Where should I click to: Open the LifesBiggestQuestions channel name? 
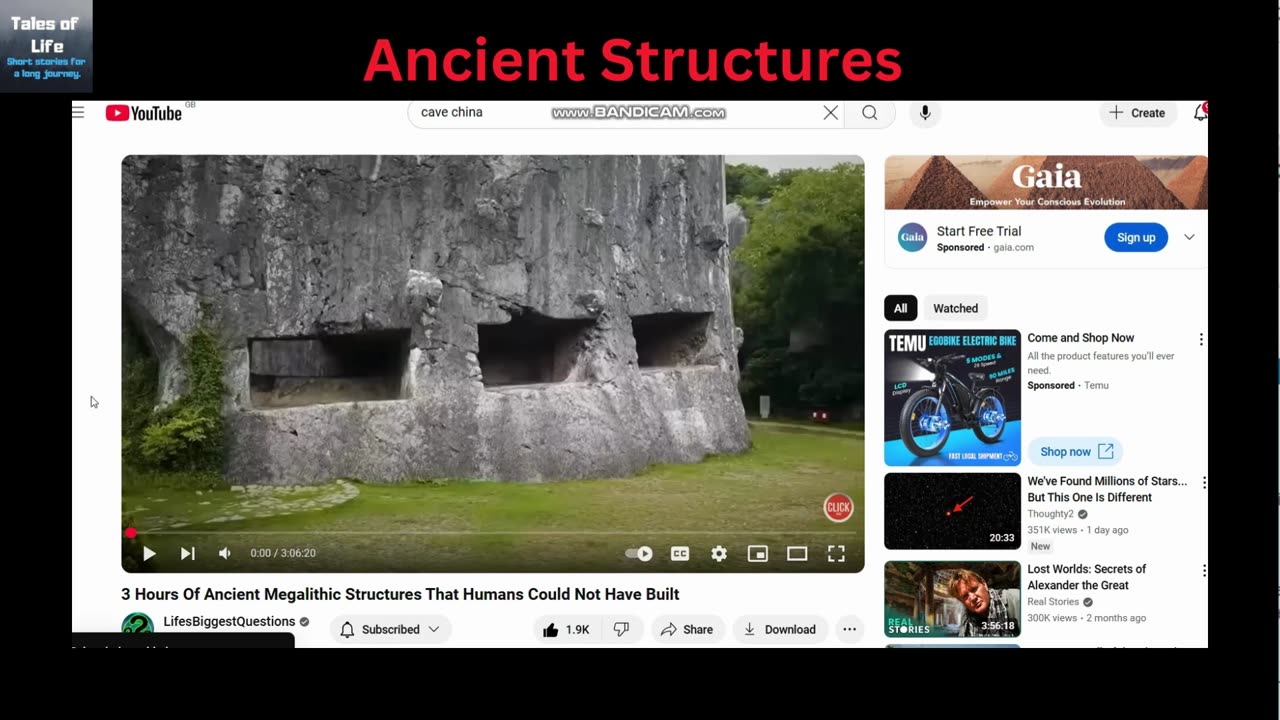pyautogui.click(x=229, y=621)
